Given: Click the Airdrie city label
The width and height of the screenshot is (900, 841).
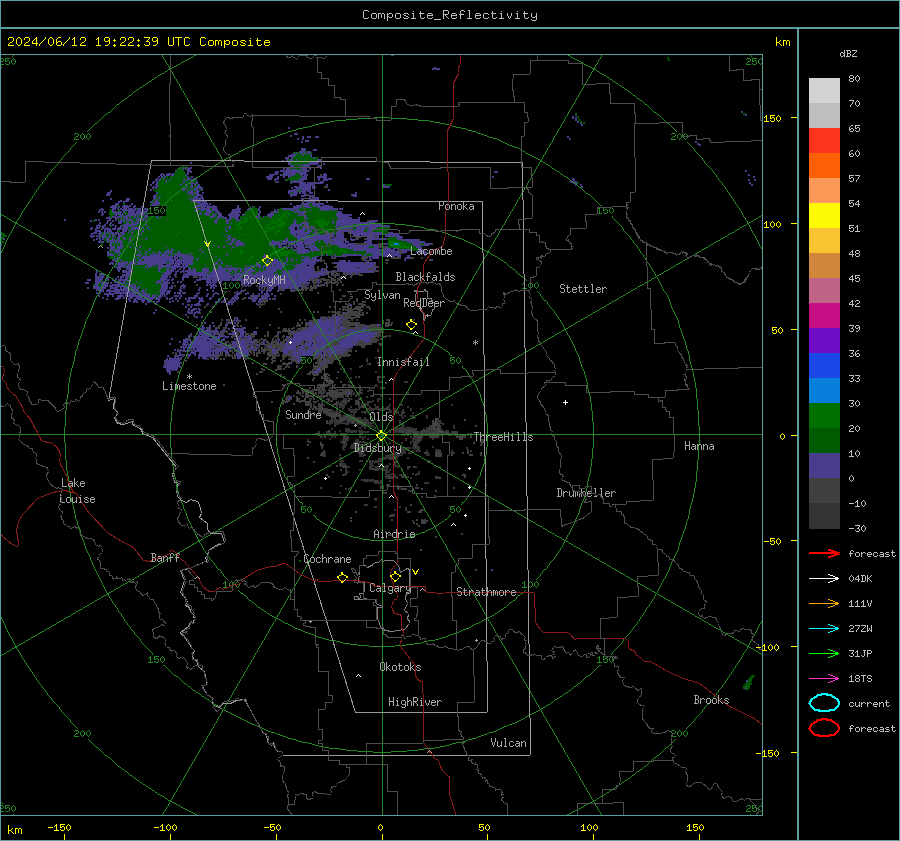Looking at the screenshot, I should tap(394, 534).
